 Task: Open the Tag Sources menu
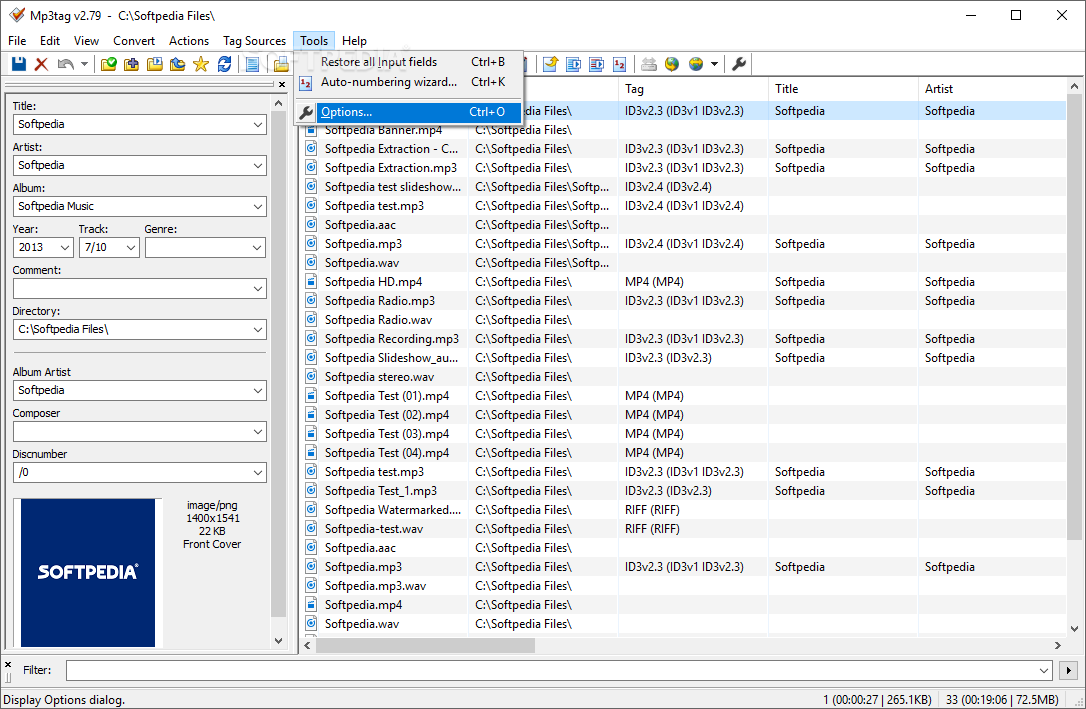click(x=254, y=41)
